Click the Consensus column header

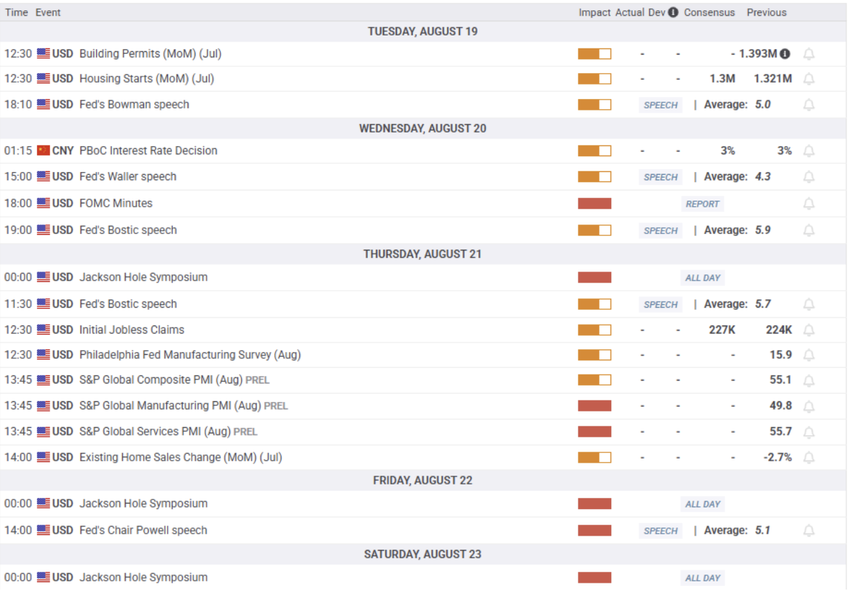tap(709, 12)
